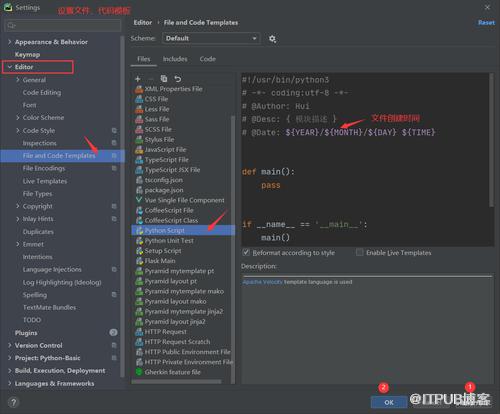Select the JavaScript File template icon
500x414 pixels.
tap(139, 150)
